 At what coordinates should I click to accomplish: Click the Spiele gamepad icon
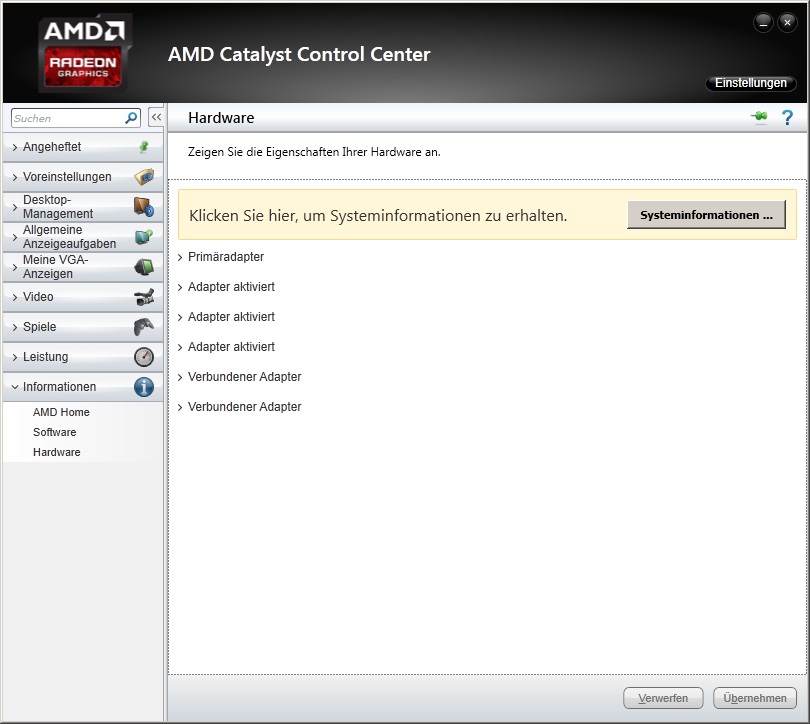click(x=144, y=326)
